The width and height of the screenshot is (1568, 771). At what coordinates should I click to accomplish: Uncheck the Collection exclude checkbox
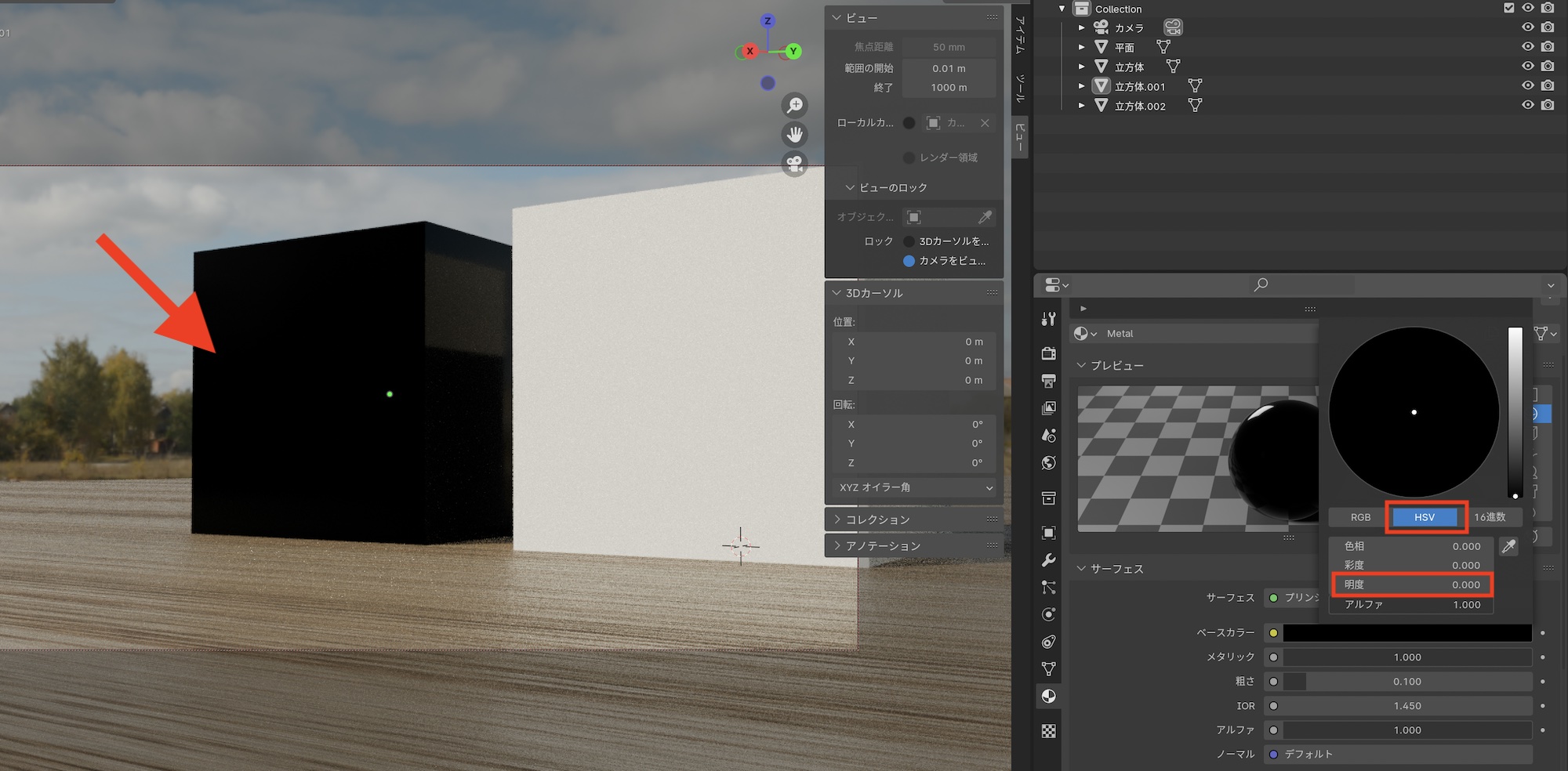click(x=1508, y=8)
